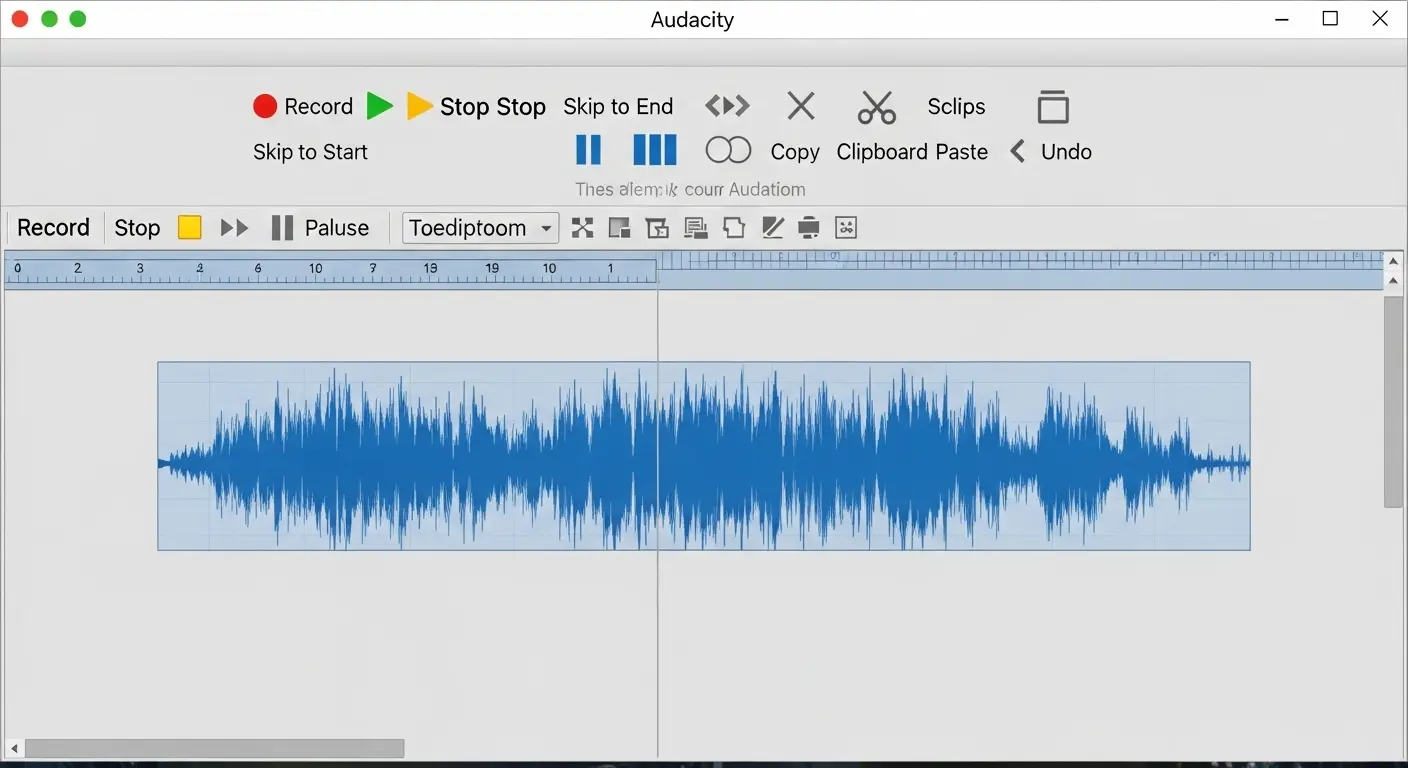Image resolution: width=1408 pixels, height=768 pixels.
Task: Click the timeline ruler at the 6 mark
Action: (258, 270)
